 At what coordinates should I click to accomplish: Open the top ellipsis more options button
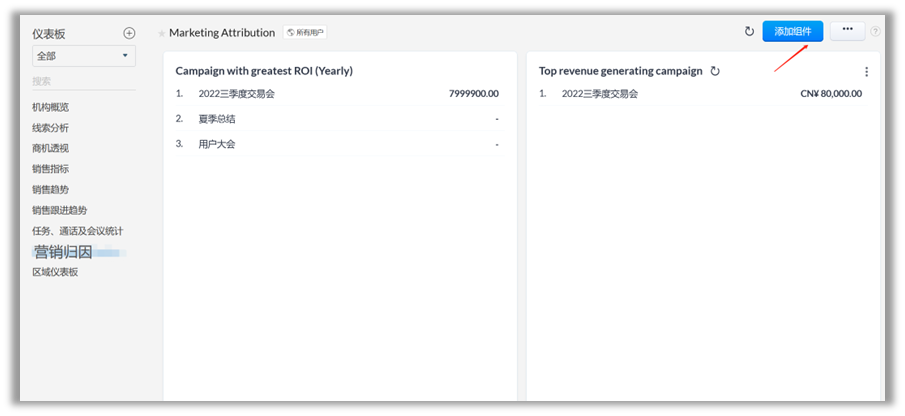click(x=847, y=30)
